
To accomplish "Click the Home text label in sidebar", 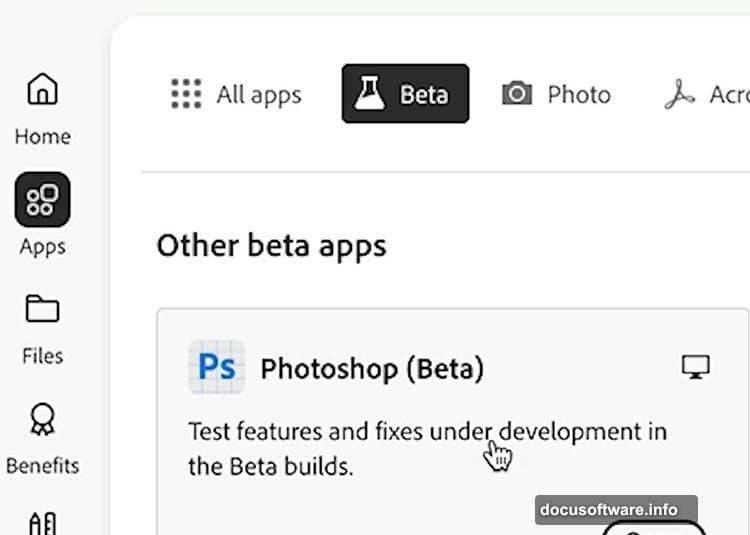I will click(42, 136).
